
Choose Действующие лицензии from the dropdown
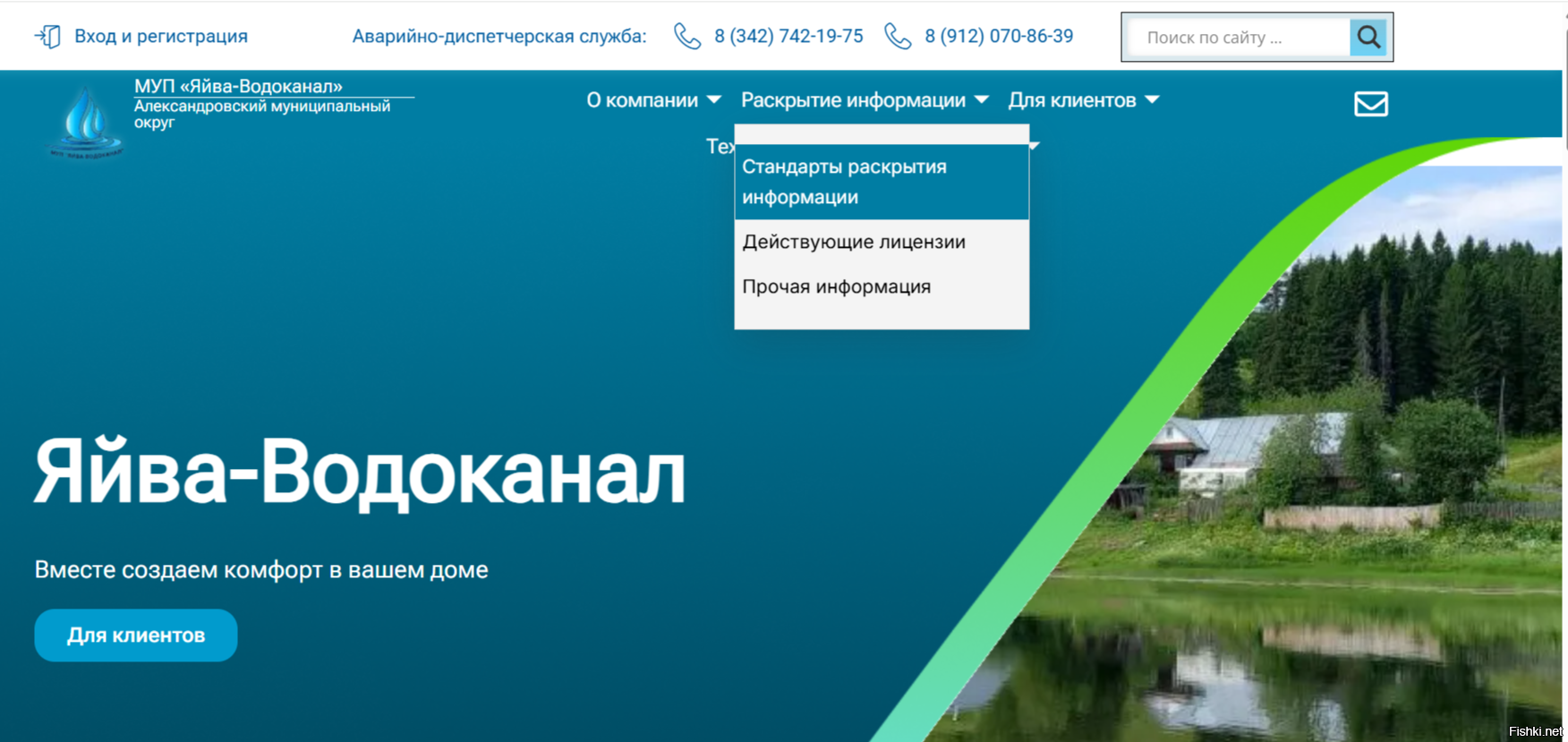[882, 242]
